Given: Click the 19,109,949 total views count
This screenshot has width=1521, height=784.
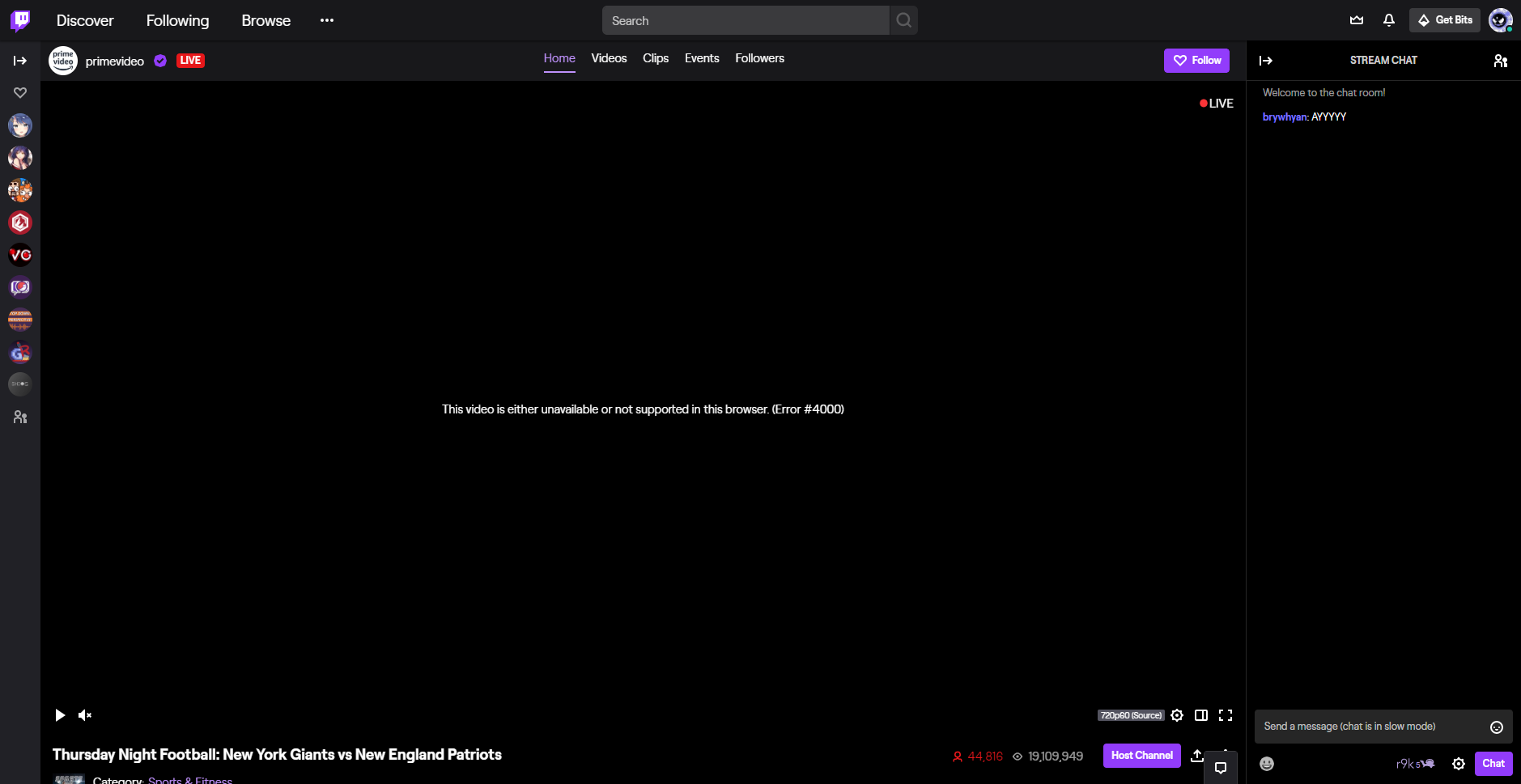Looking at the screenshot, I should tap(1047, 756).
